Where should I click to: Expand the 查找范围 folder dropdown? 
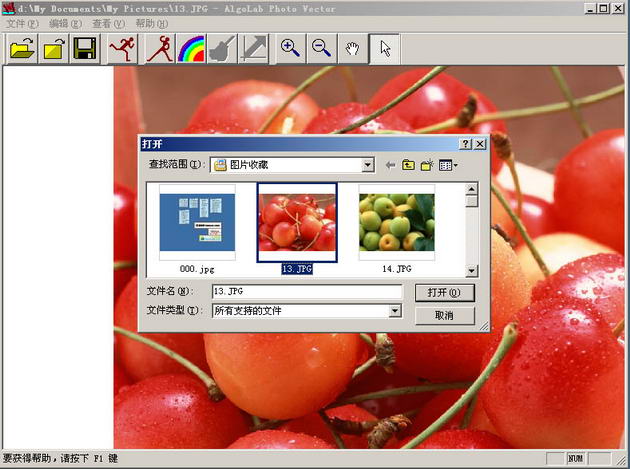pyautogui.click(x=368, y=165)
